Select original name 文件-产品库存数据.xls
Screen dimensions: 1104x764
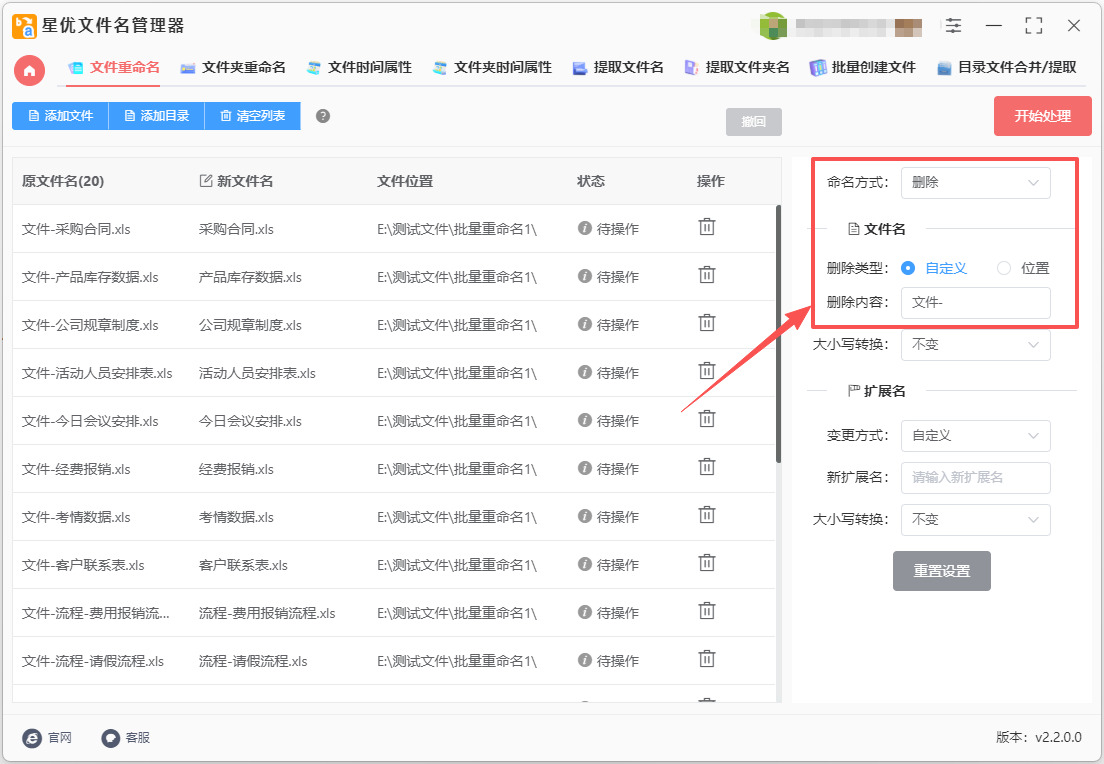click(90, 277)
